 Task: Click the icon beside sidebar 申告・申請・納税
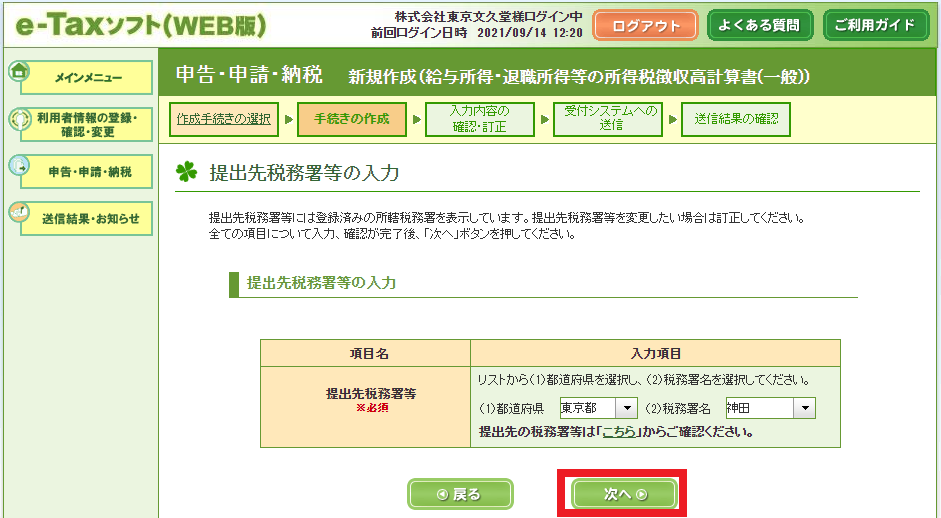[x=19, y=166]
